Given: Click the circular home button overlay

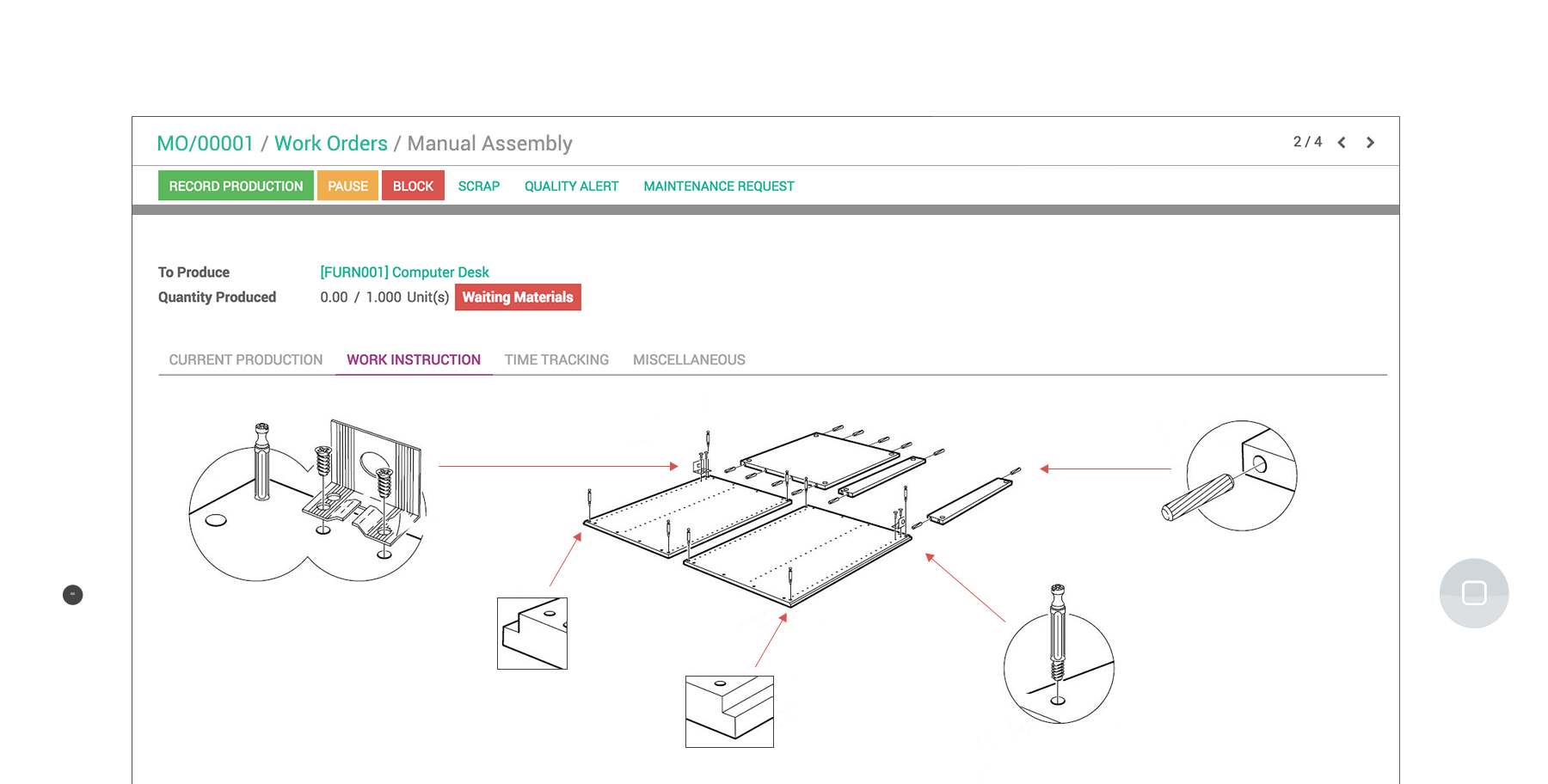Looking at the screenshot, I should tap(1474, 592).
